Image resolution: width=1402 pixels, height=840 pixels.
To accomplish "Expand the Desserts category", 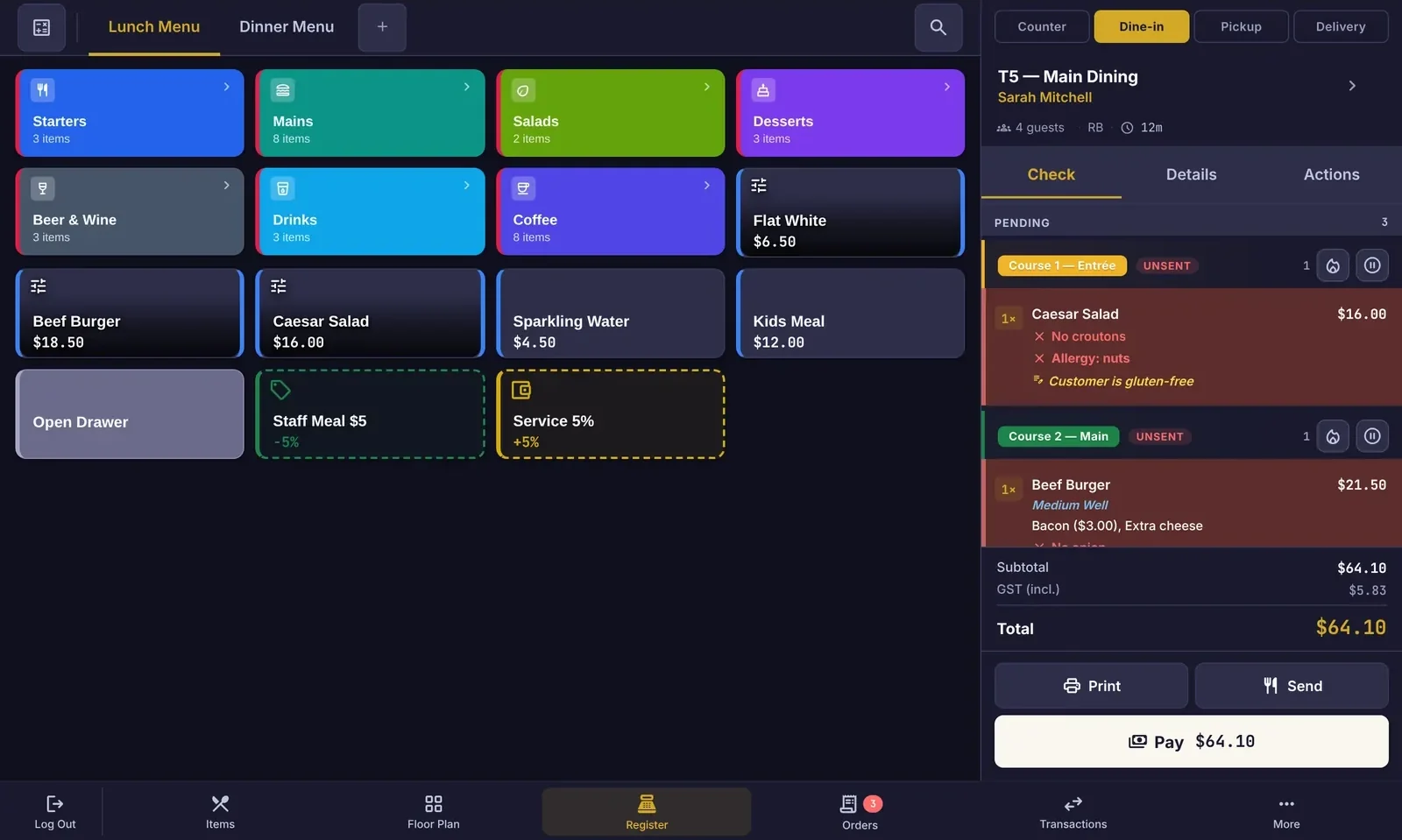I will tap(851, 113).
